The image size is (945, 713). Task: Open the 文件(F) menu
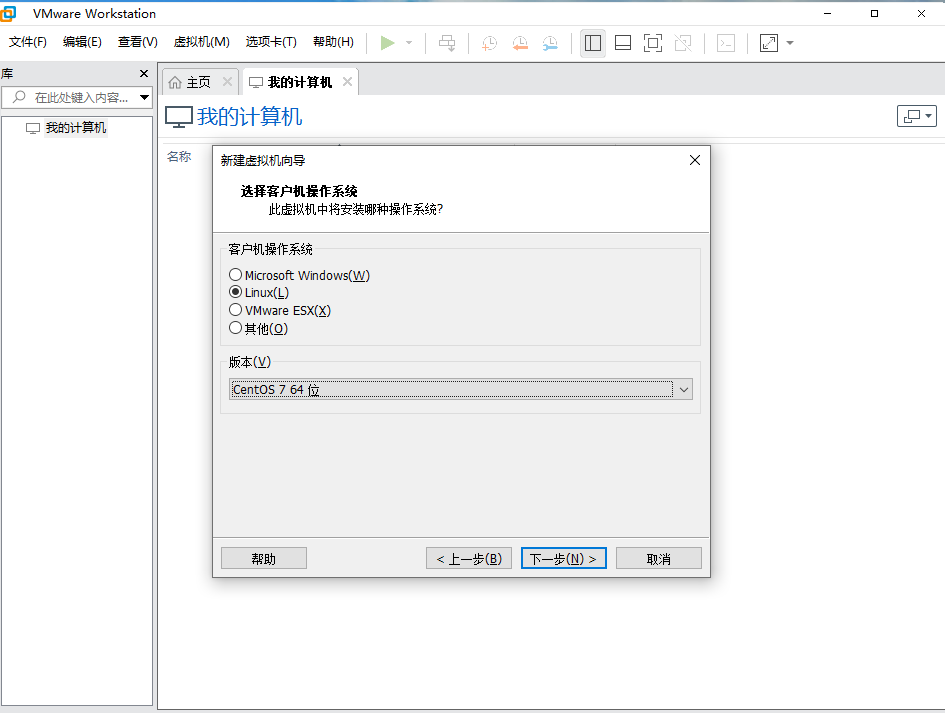[28, 42]
